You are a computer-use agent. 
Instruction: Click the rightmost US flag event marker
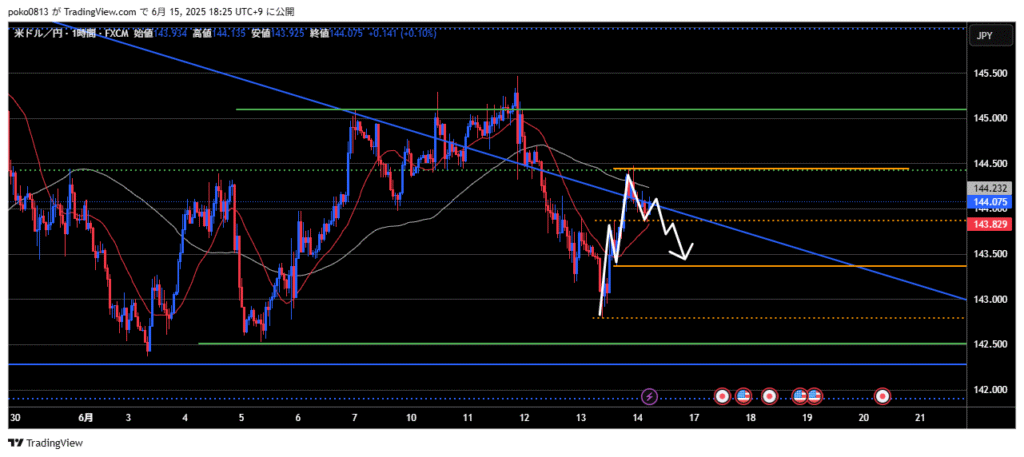coord(815,397)
